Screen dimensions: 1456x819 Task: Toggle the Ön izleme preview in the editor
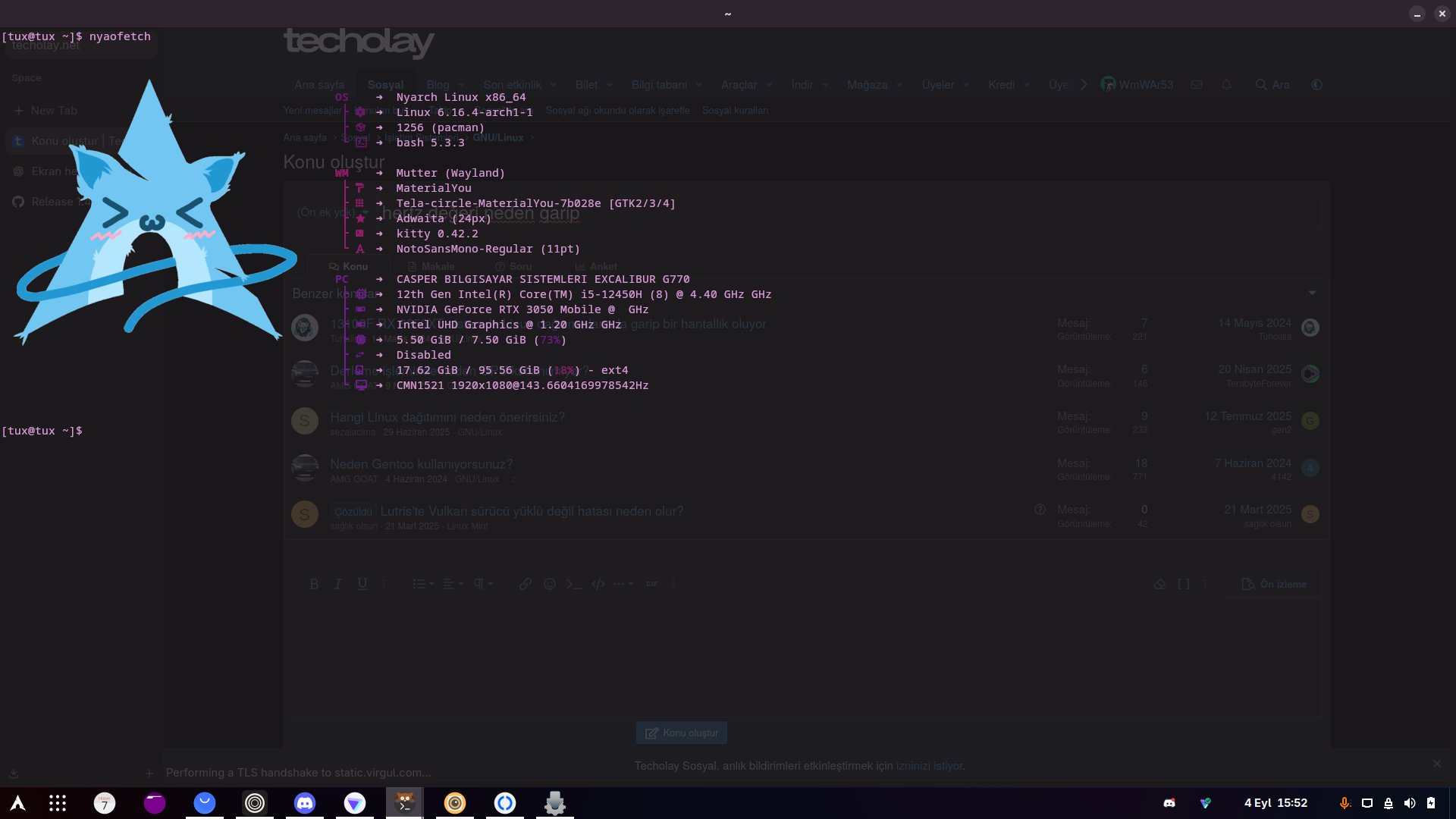[x=1274, y=584]
